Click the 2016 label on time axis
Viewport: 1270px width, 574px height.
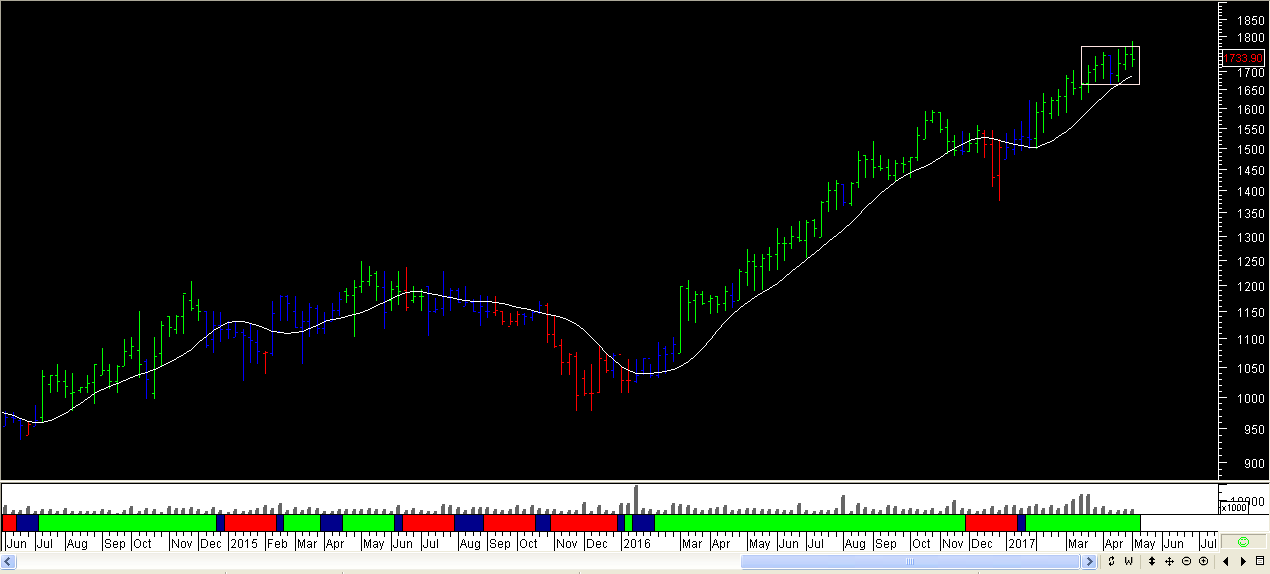pyautogui.click(x=637, y=544)
